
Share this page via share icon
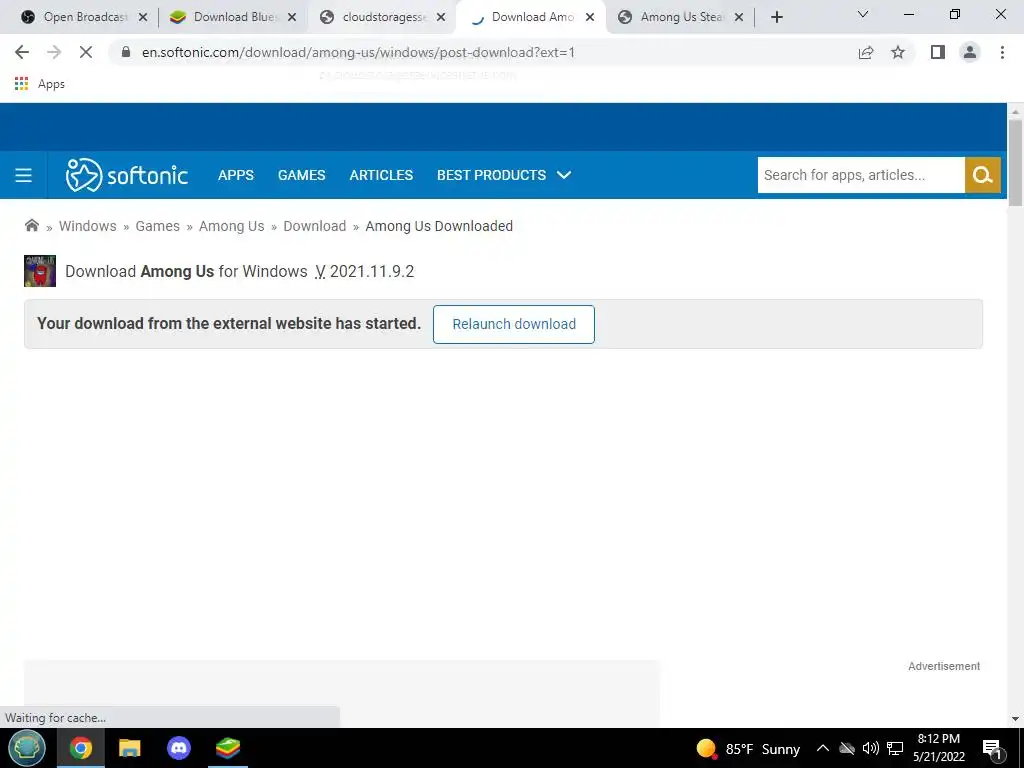[x=866, y=52]
